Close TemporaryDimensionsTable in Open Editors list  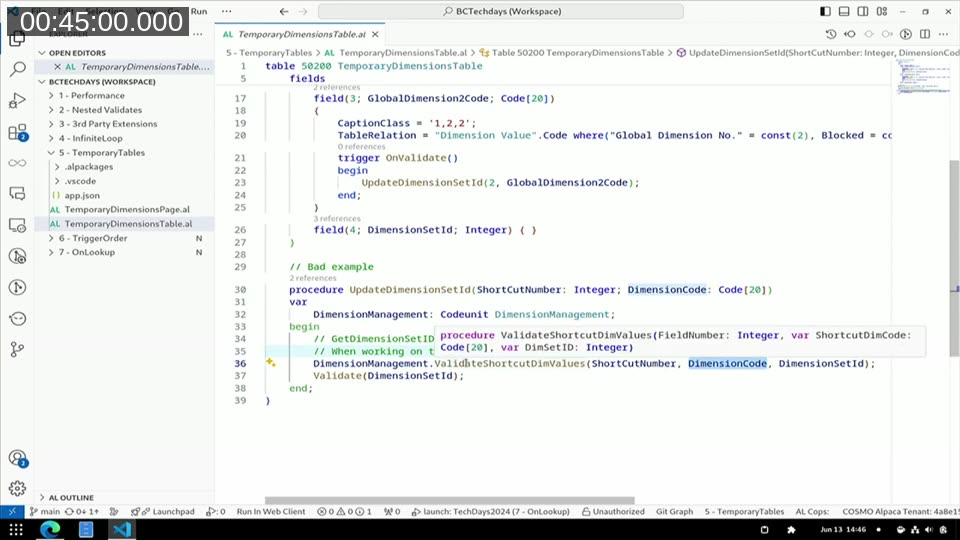[57, 67]
